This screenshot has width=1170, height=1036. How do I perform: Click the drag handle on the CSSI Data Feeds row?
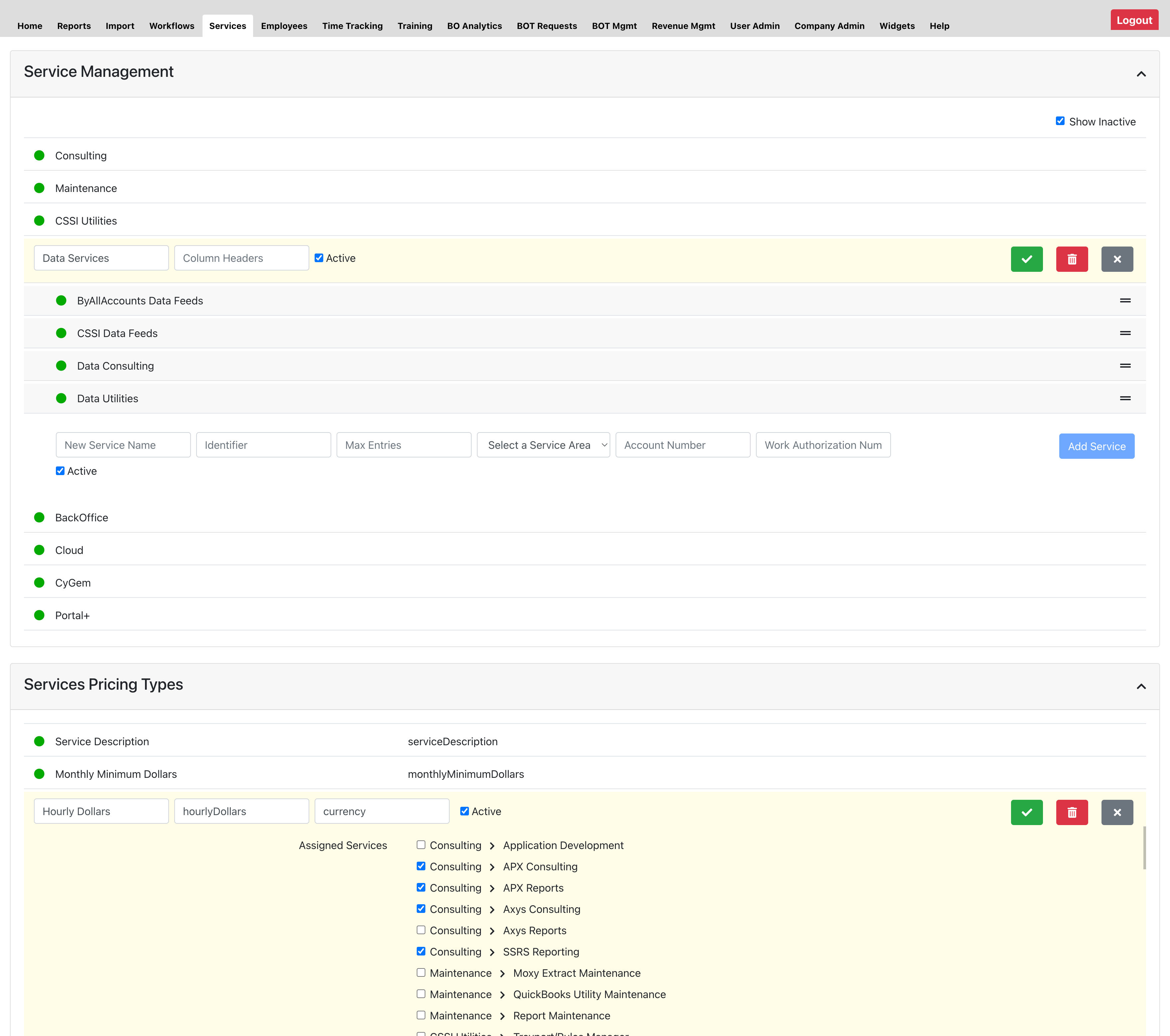click(x=1125, y=332)
